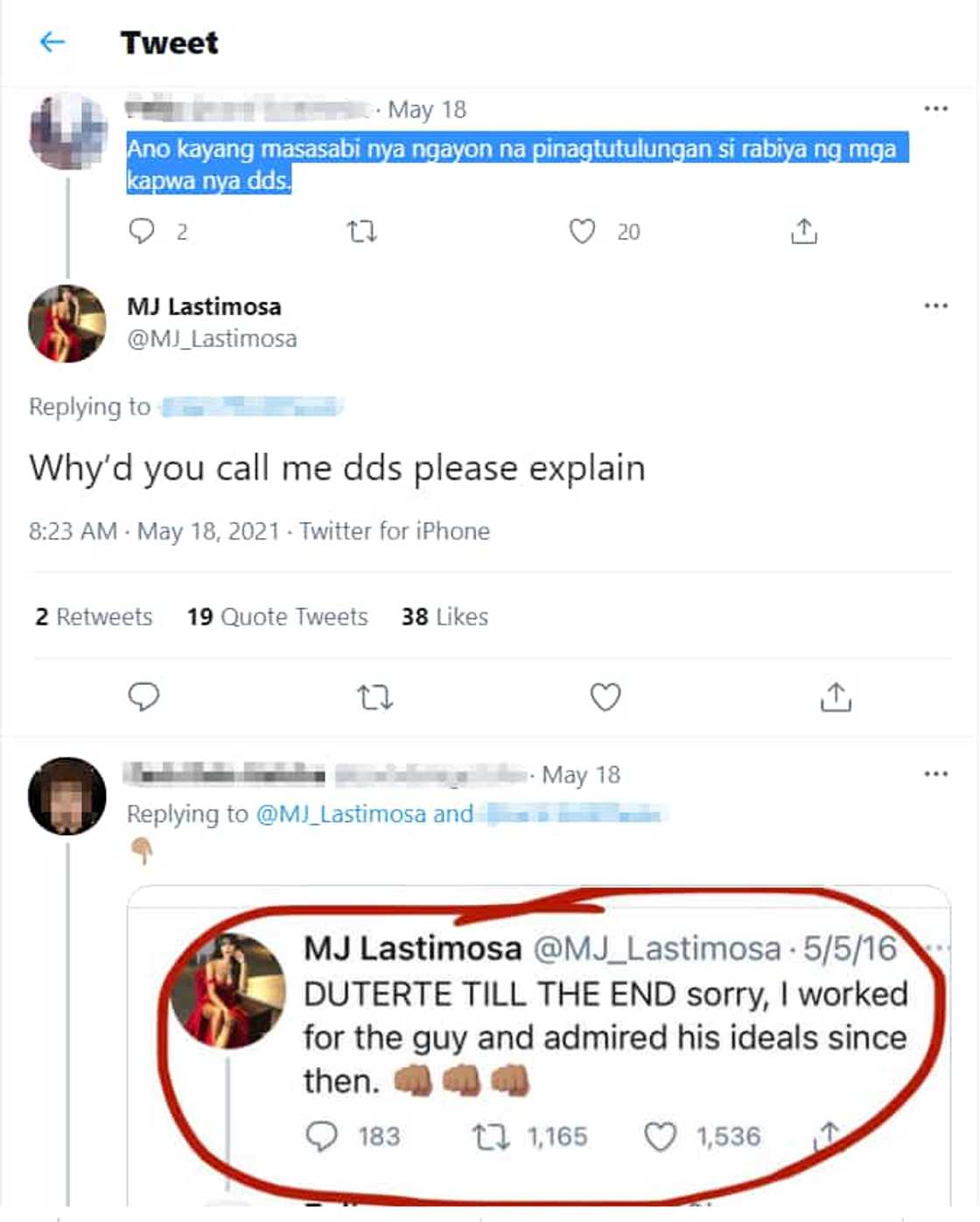Share MJ Lastimosa's main tweet
The image size is (980, 1222).
[836, 696]
